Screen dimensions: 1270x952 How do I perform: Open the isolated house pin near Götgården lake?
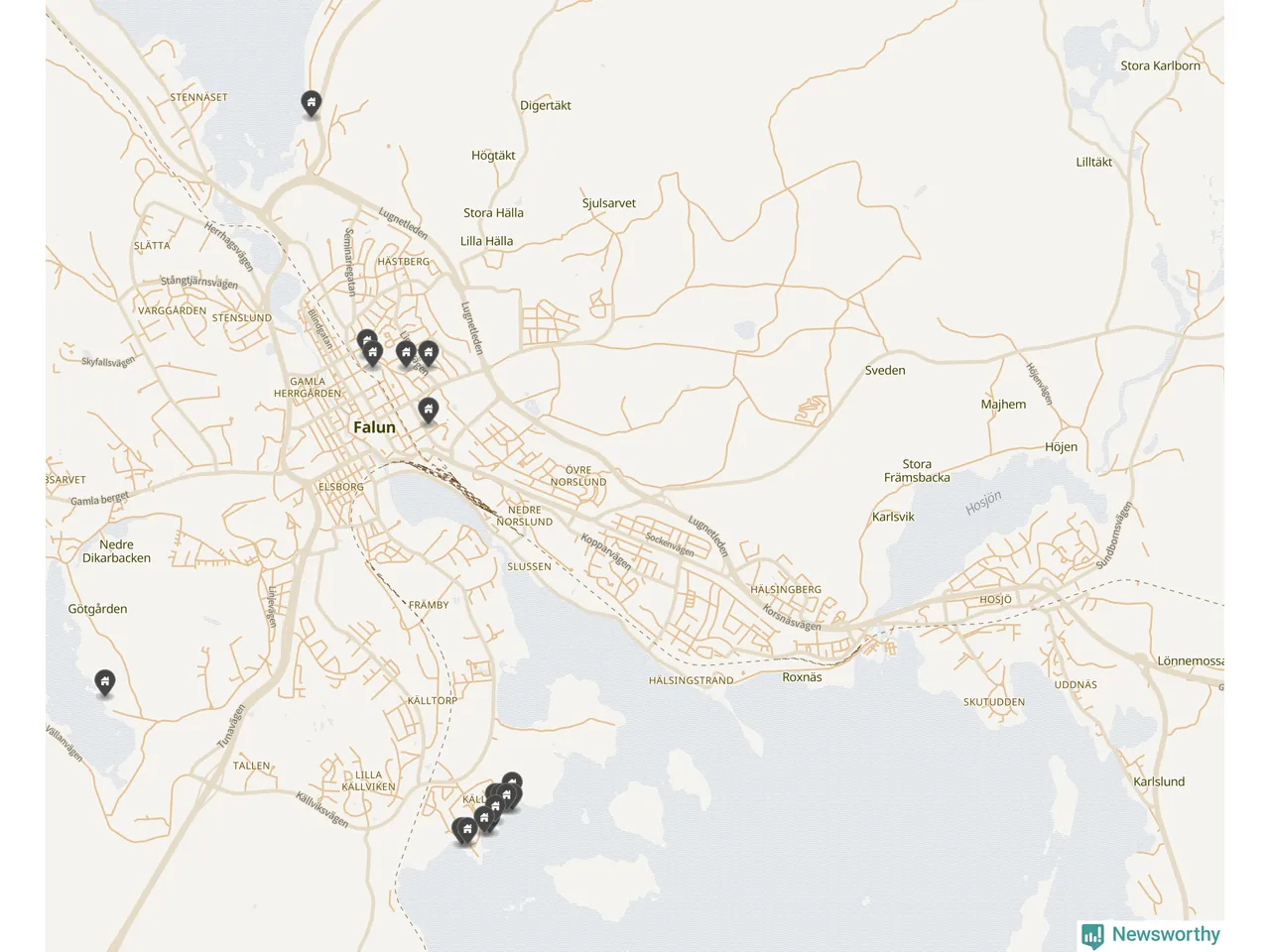pyautogui.click(x=104, y=682)
